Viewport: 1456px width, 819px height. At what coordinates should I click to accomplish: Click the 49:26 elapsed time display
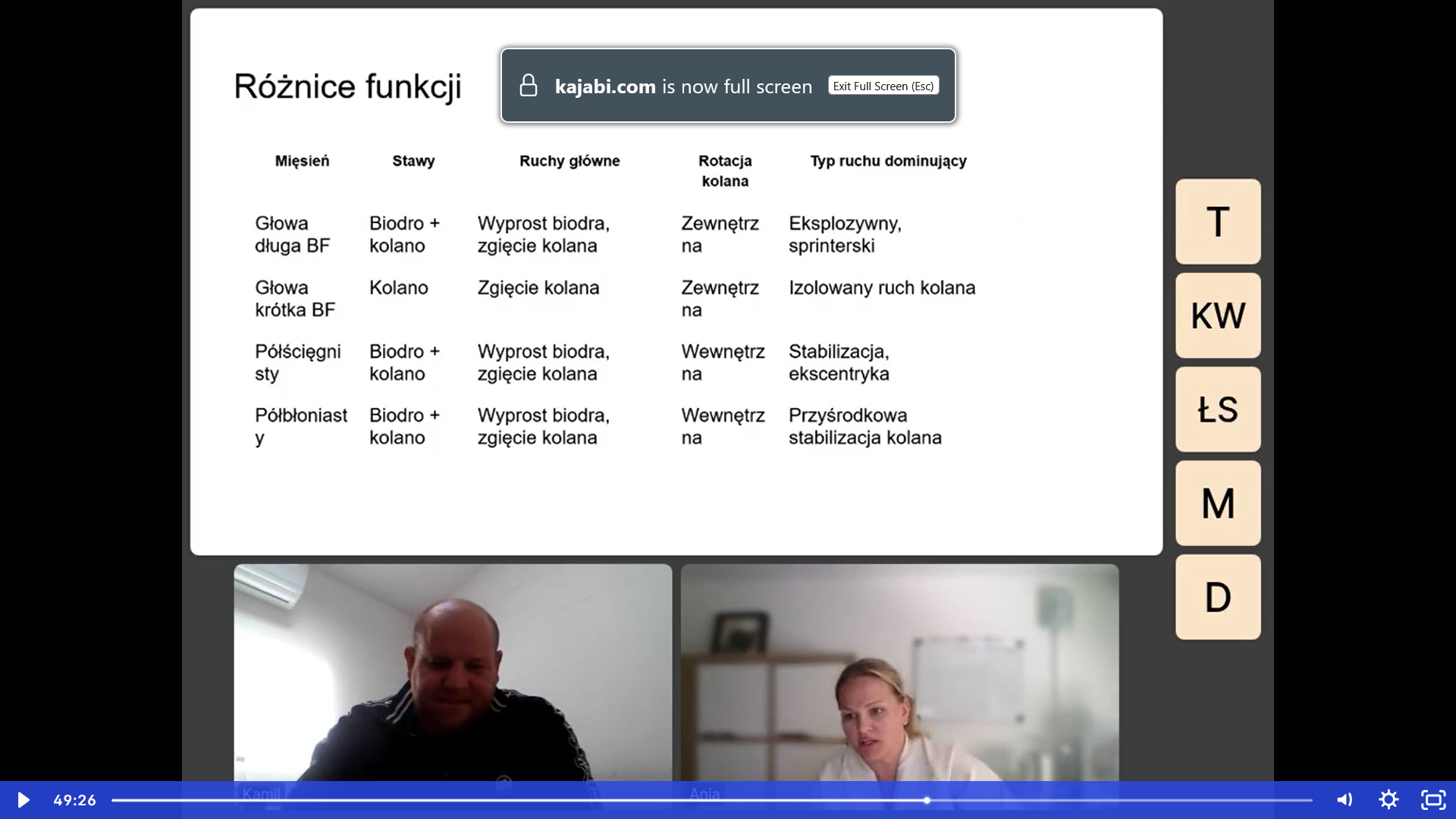coord(74,800)
